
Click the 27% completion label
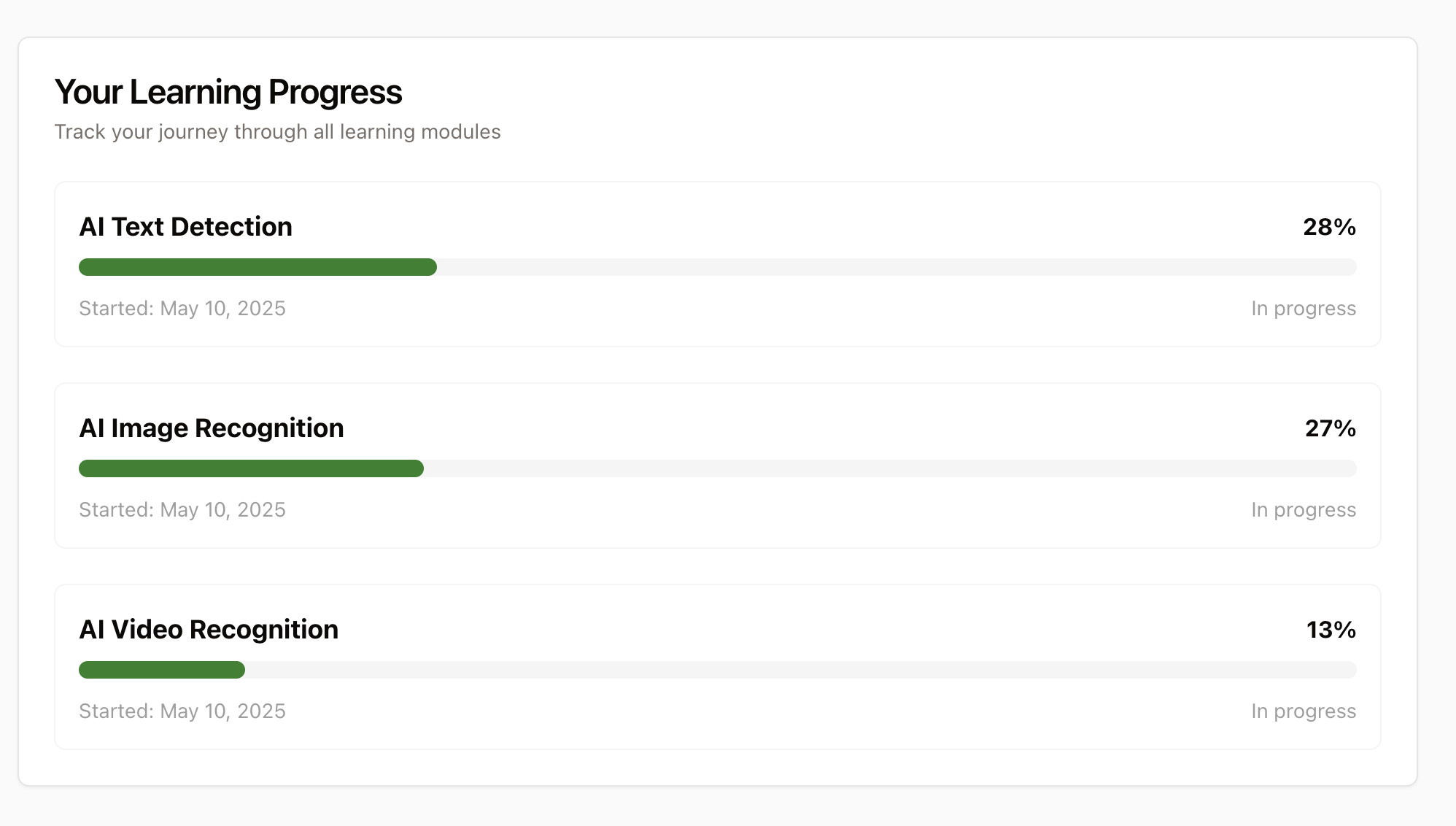(x=1330, y=428)
